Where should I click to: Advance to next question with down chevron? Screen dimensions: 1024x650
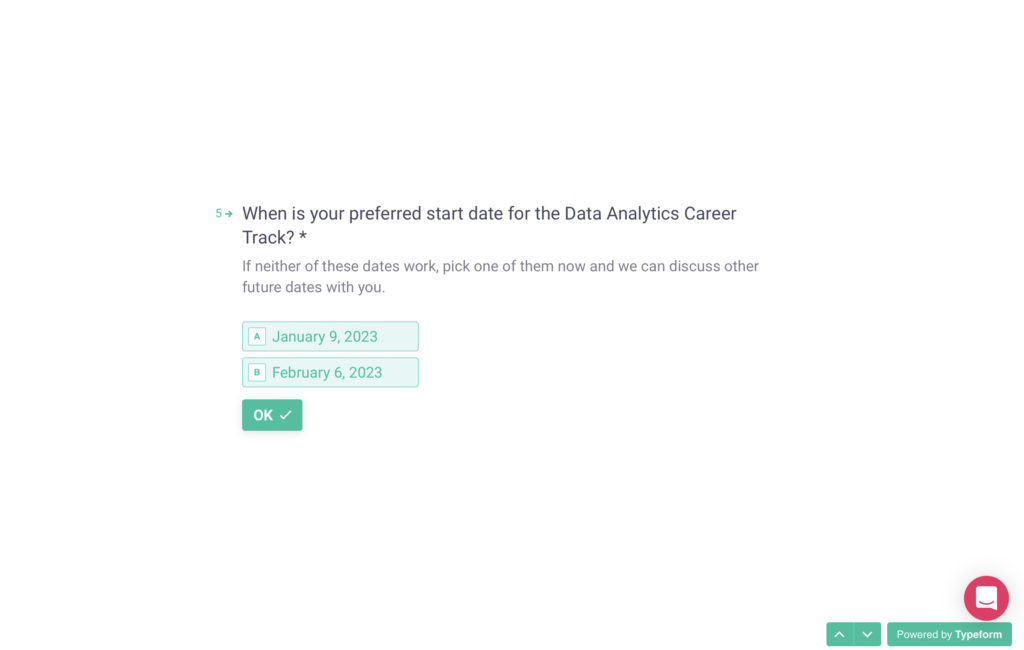867,634
